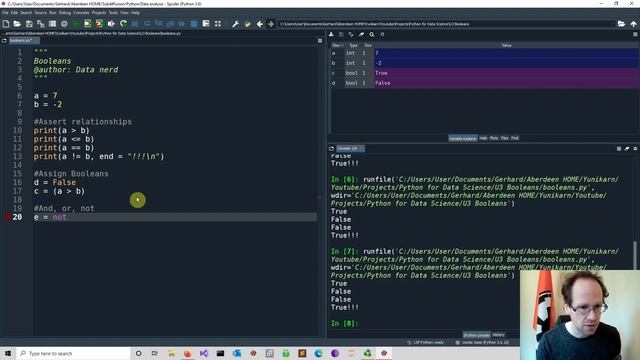640x360 pixels.
Task: Open the Edit menu
Action: pyautogui.click(x=14, y=13)
